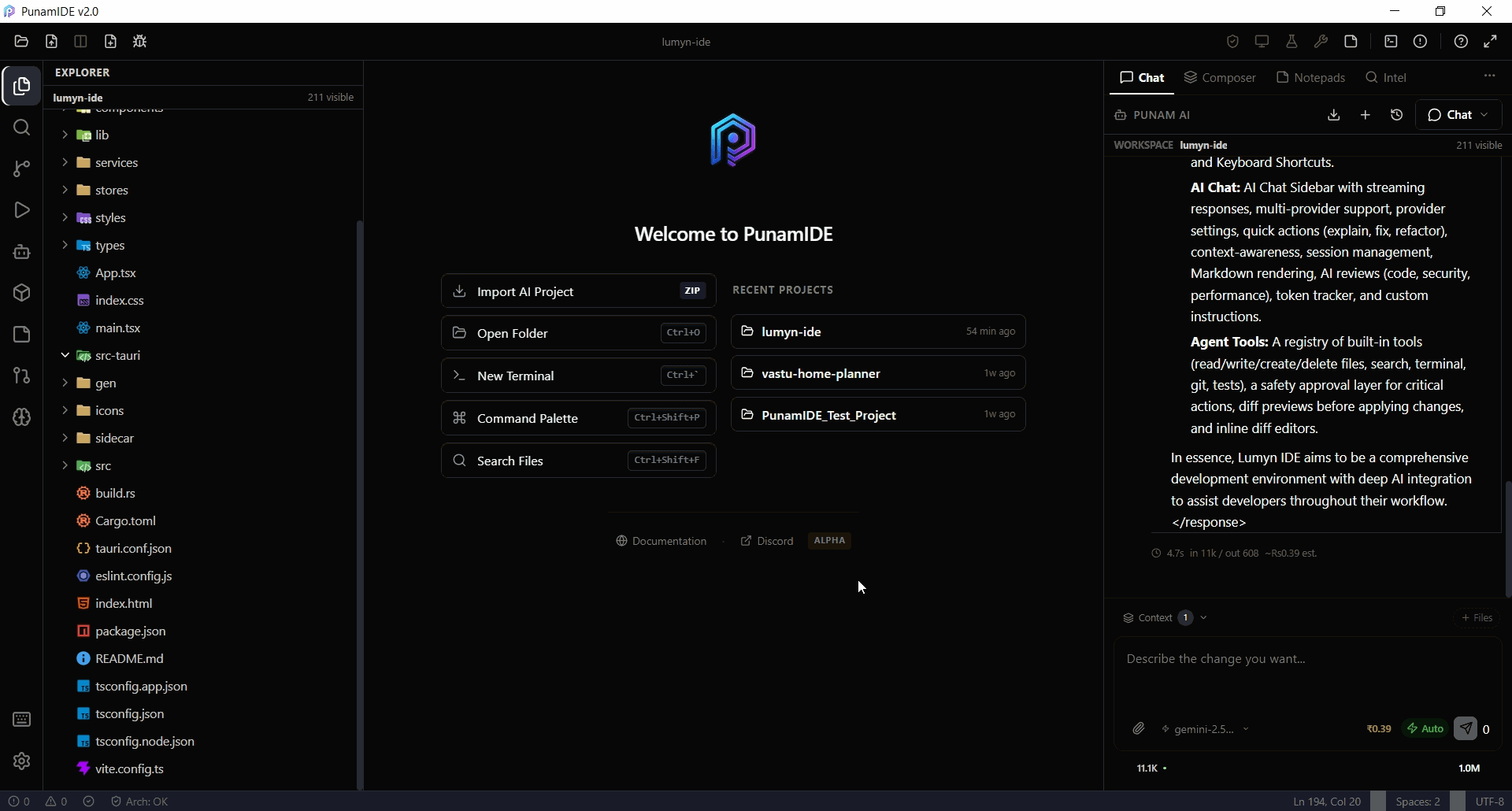Open folder icon in top toolbar
This screenshot has height=811, width=1512.
pyautogui.click(x=22, y=42)
